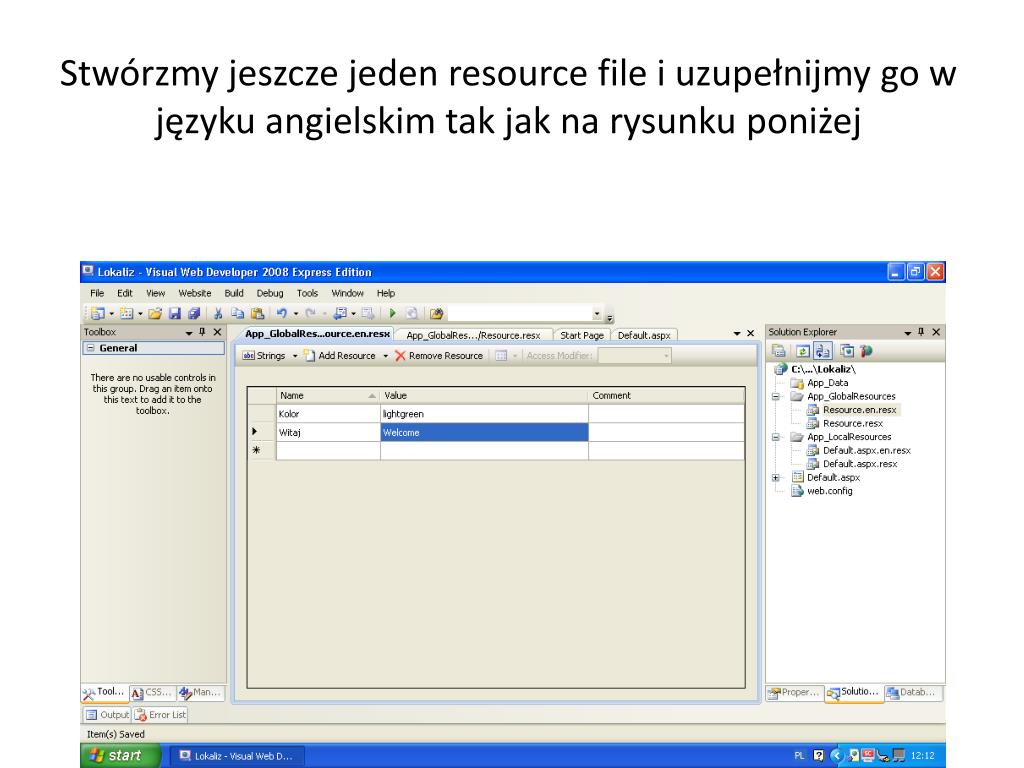Open the Strings resource type dropdown
The width and height of the screenshot is (1024, 768).
295,356
